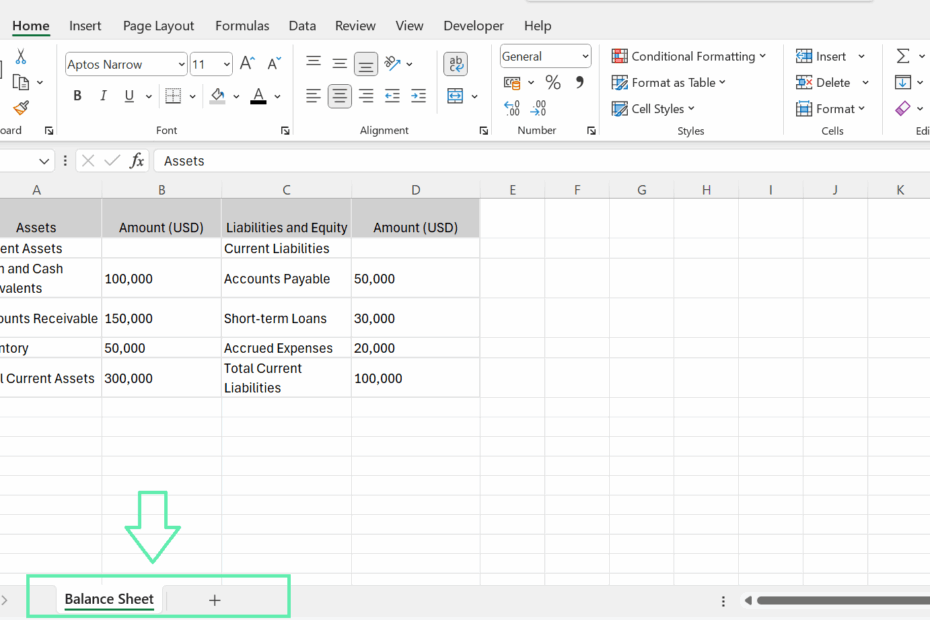
Task: Increase decimal places
Action: 512,108
